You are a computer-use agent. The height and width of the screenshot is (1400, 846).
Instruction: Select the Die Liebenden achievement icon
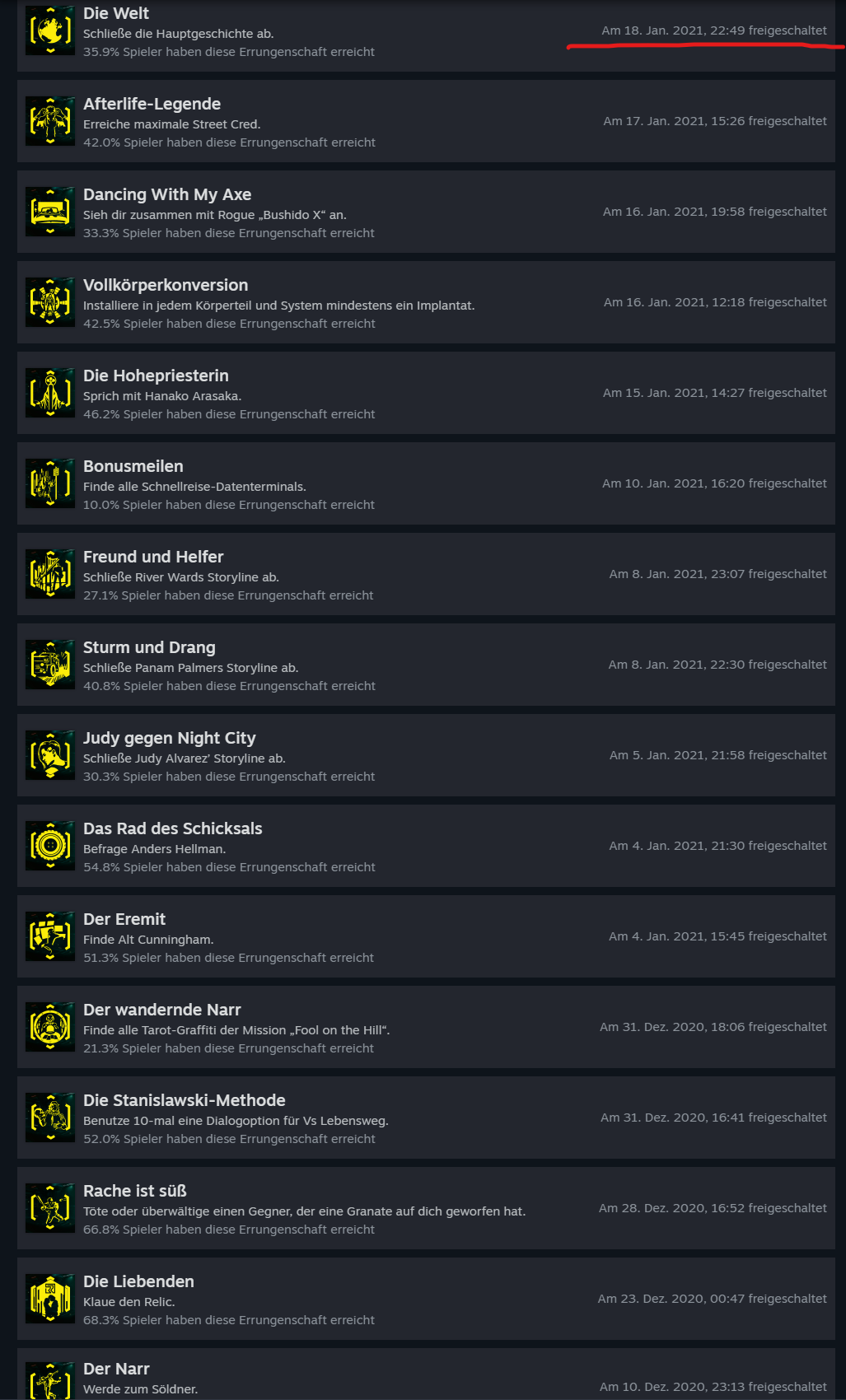tap(50, 1299)
